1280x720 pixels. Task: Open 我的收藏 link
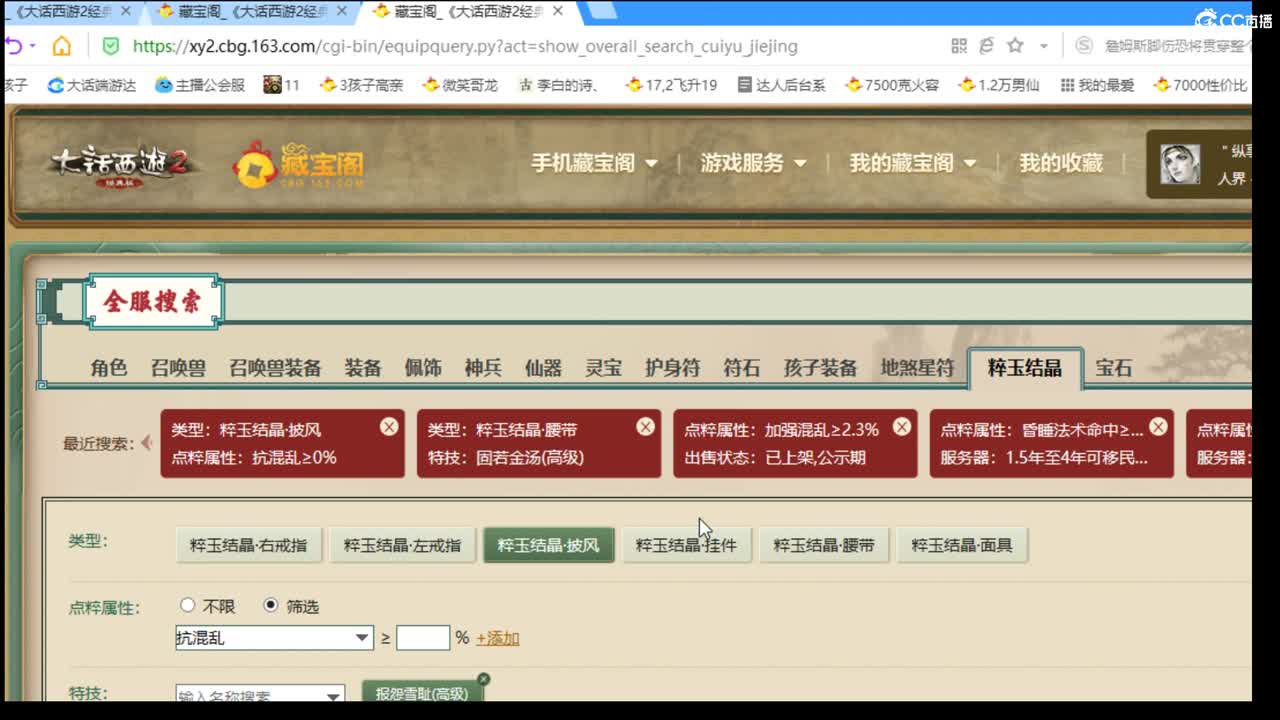pyautogui.click(x=1060, y=163)
